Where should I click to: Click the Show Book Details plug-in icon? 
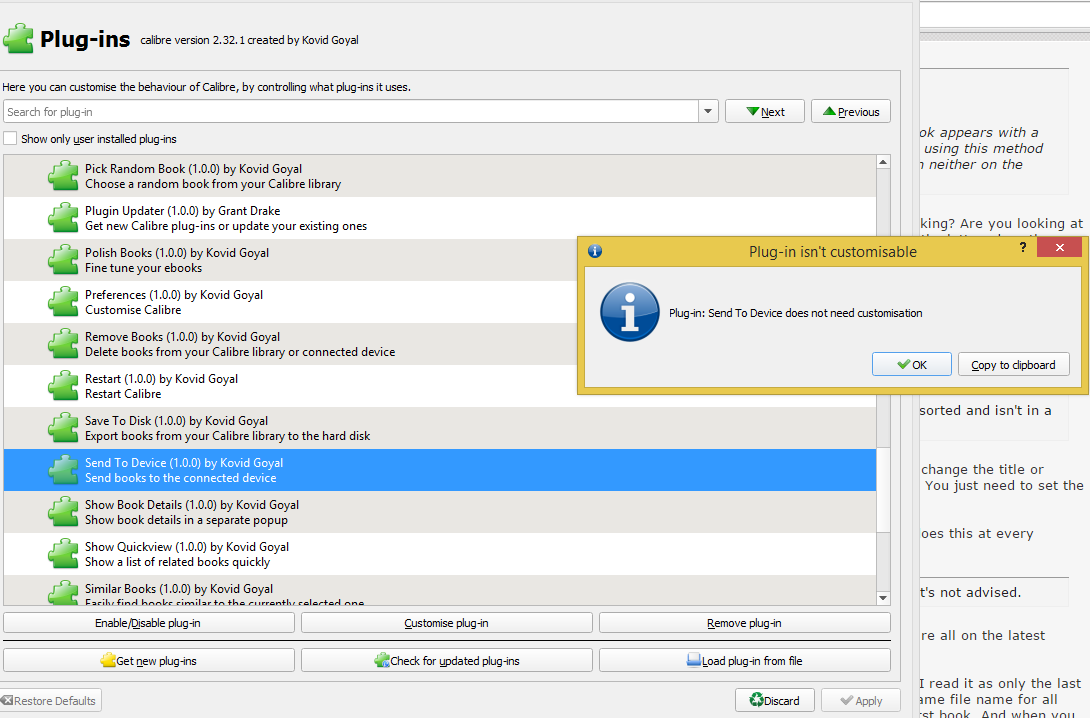pyautogui.click(x=63, y=512)
